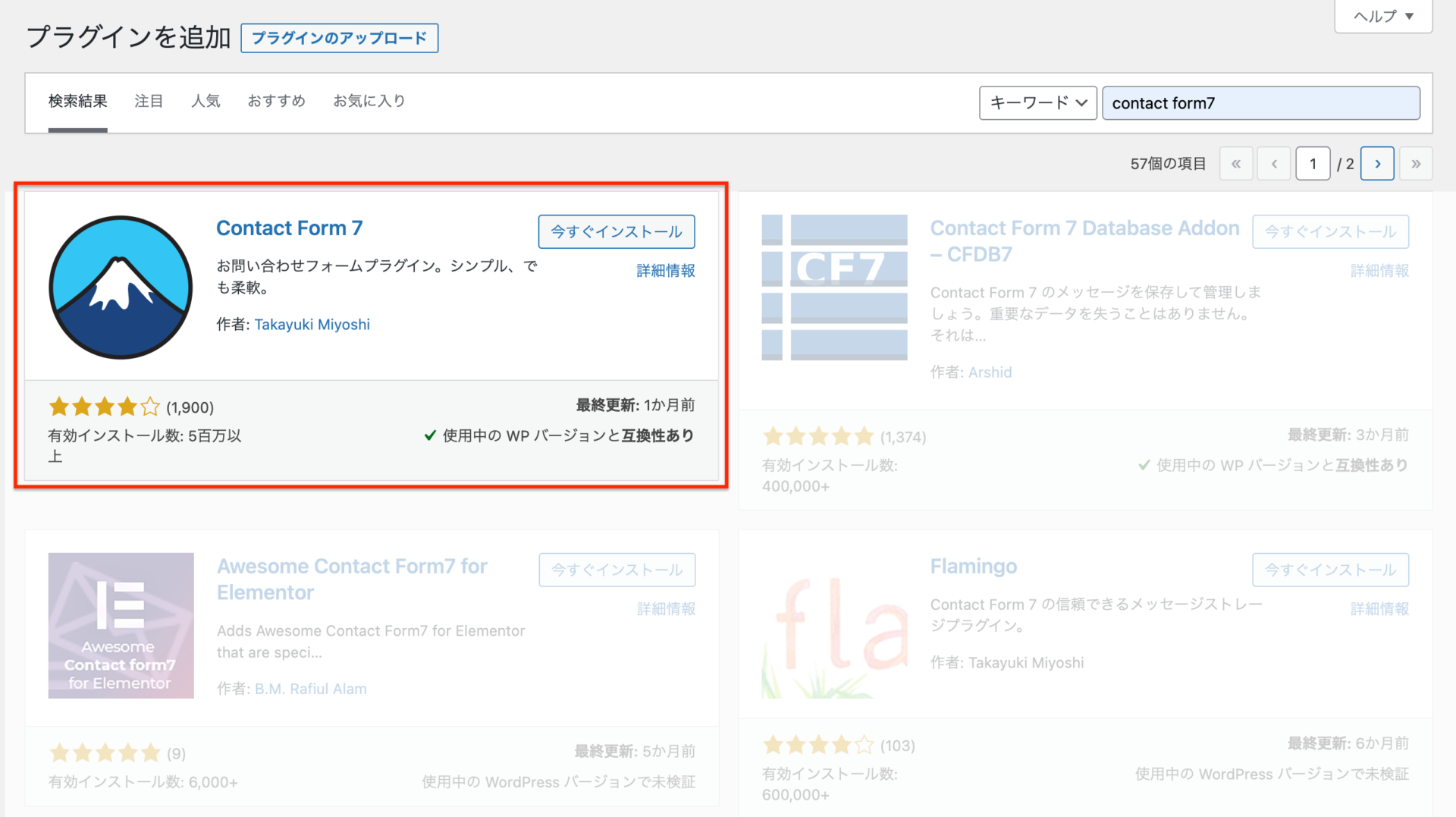Viewport: 1456px width, 817px height.
Task: Open the Contact Form 7 title link
Action: [x=289, y=228]
